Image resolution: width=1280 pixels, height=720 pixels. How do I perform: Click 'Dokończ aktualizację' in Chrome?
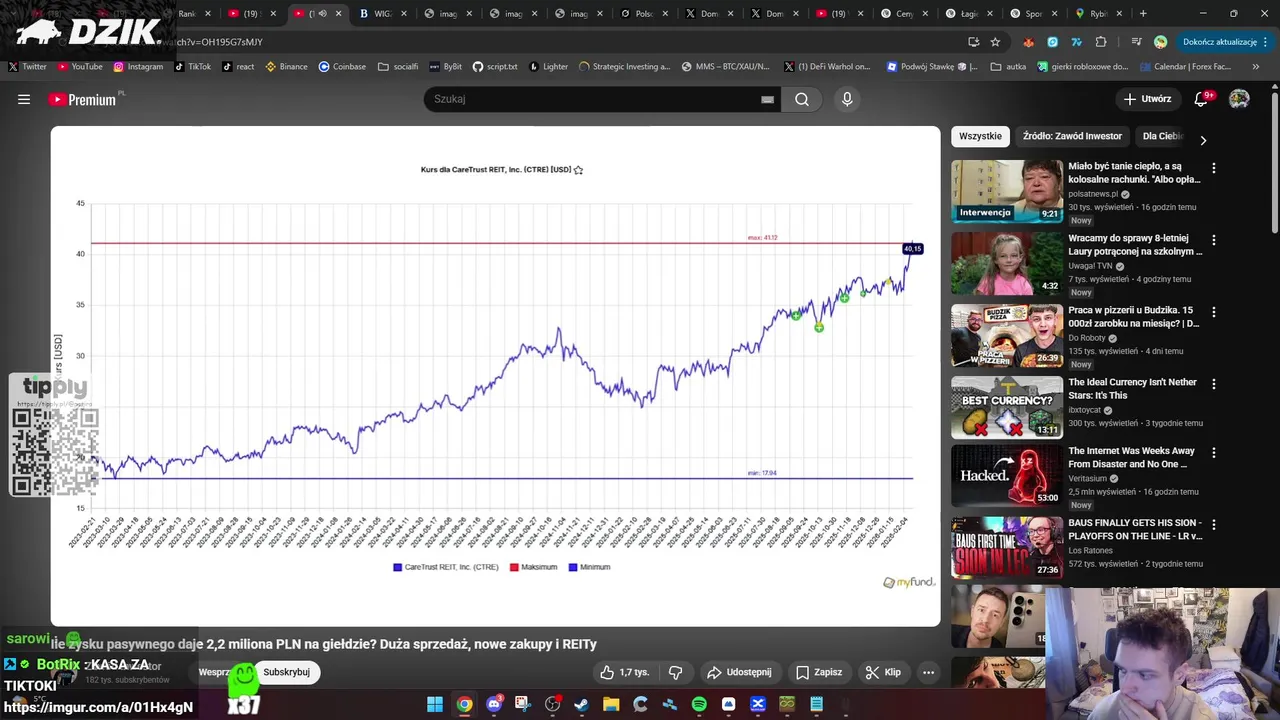pos(1219,42)
